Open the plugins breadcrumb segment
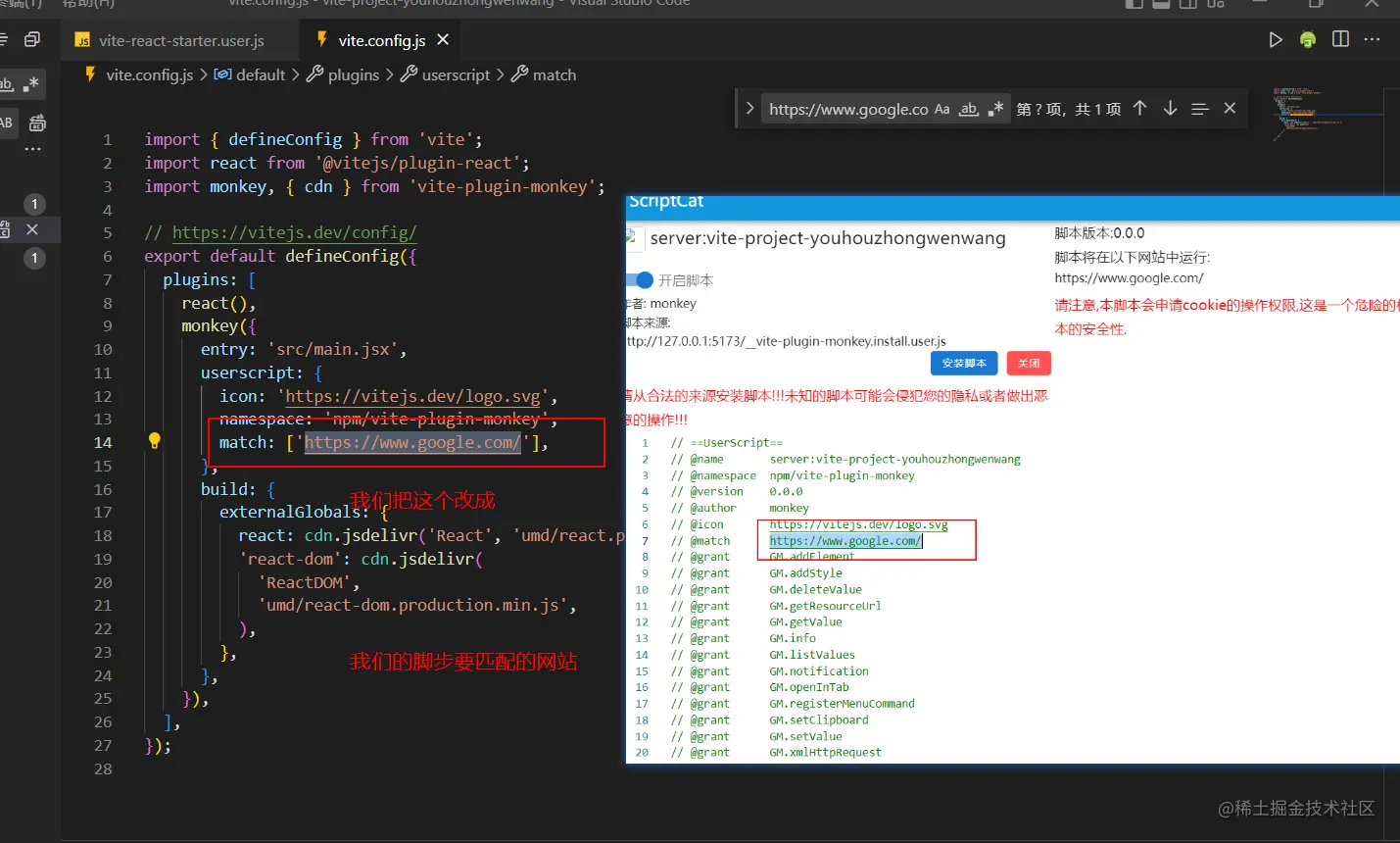This screenshot has width=1400, height=843. click(343, 74)
